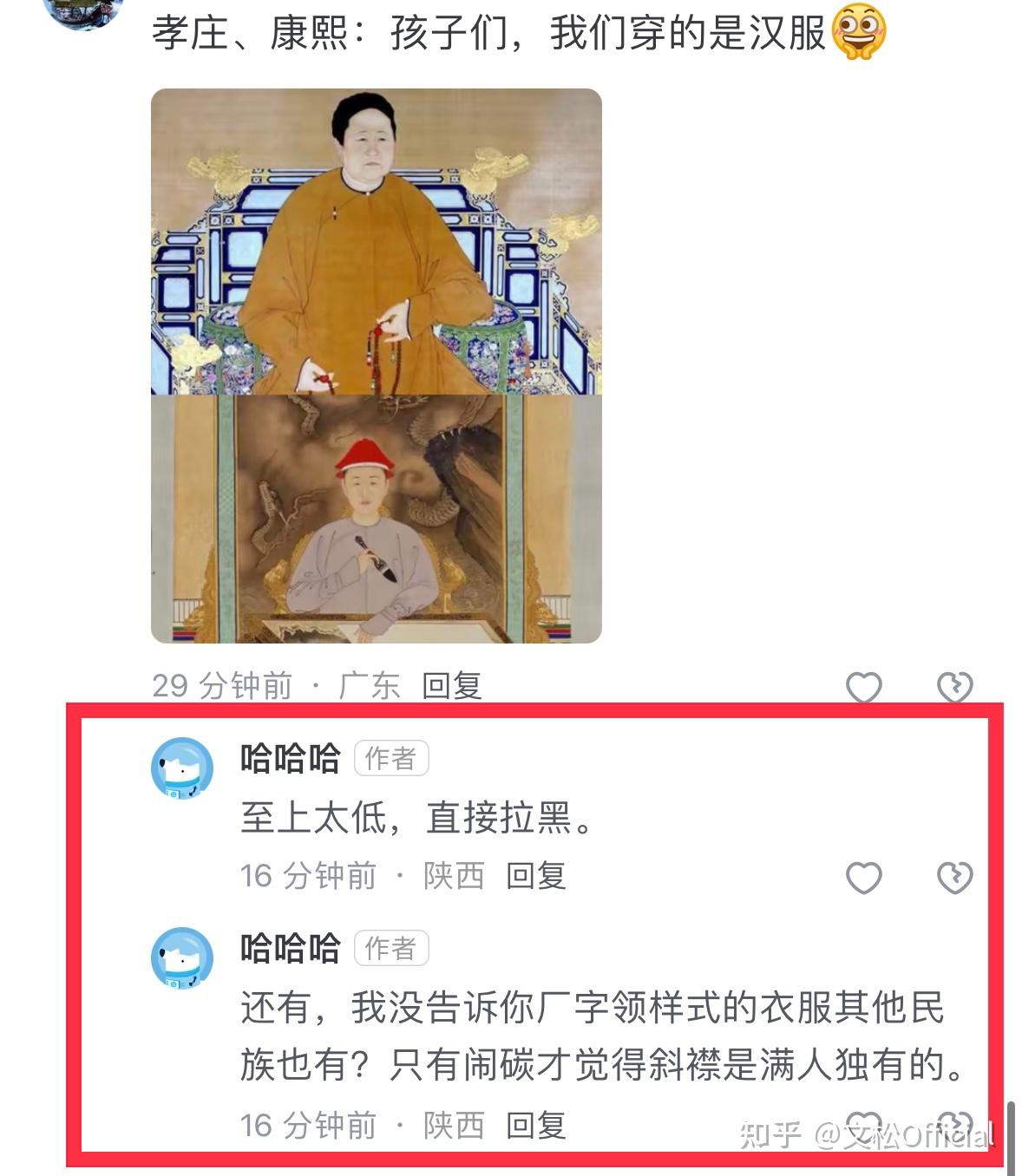
Task: Open avatar of 哈哈哈 on second reply
Action: click(x=182, y=958)
